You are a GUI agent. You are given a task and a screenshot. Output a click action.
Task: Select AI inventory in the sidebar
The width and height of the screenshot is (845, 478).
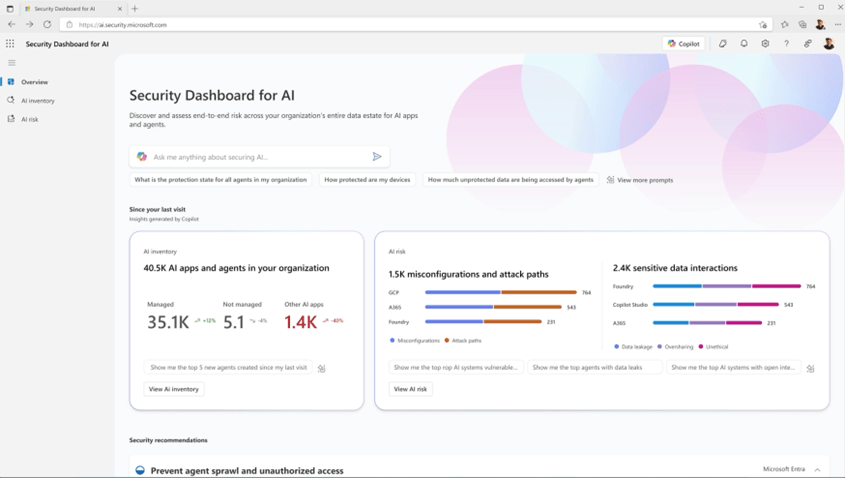click(38, 101)
